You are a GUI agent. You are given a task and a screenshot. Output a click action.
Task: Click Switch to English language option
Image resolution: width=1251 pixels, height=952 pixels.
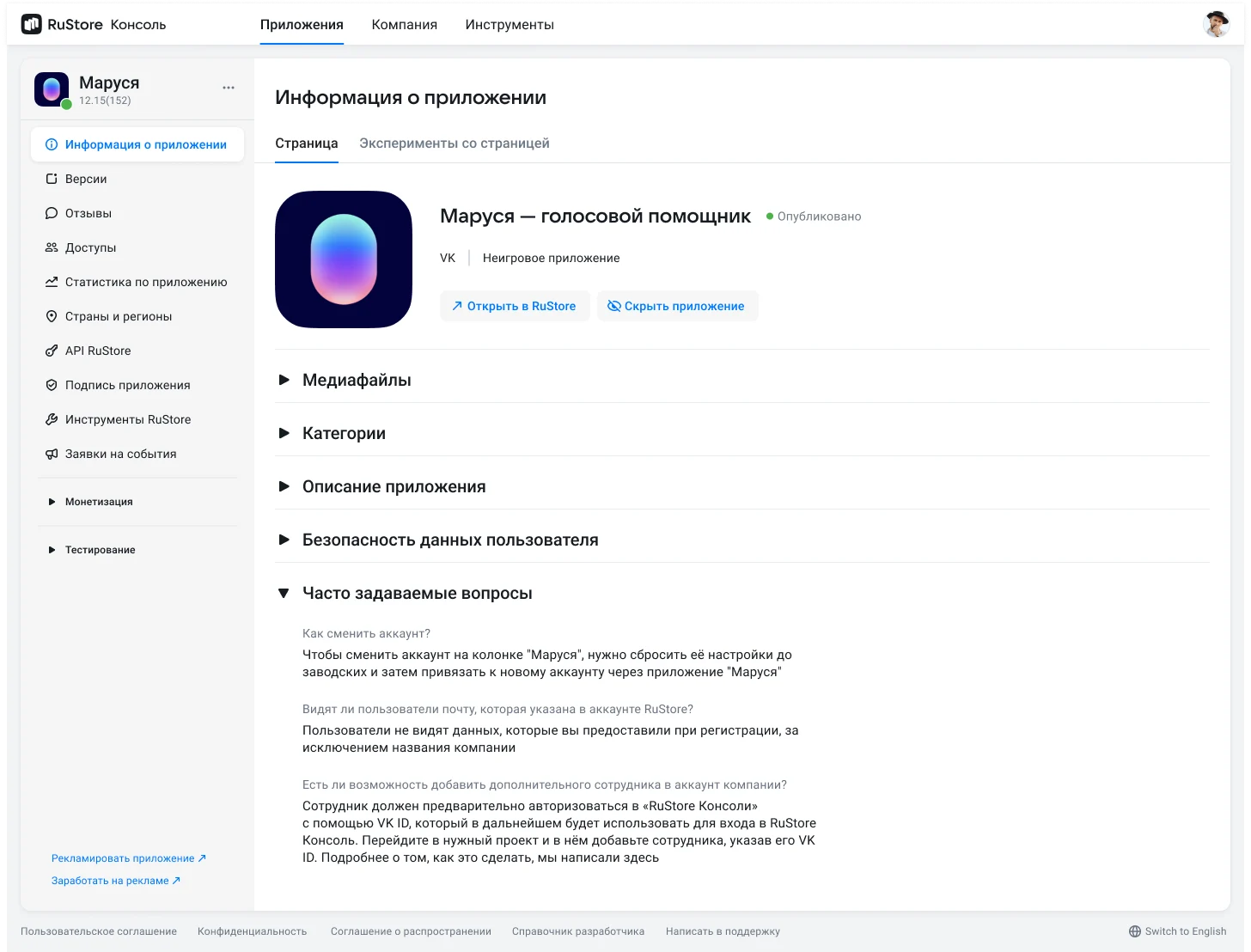[x=1177, y=931]
